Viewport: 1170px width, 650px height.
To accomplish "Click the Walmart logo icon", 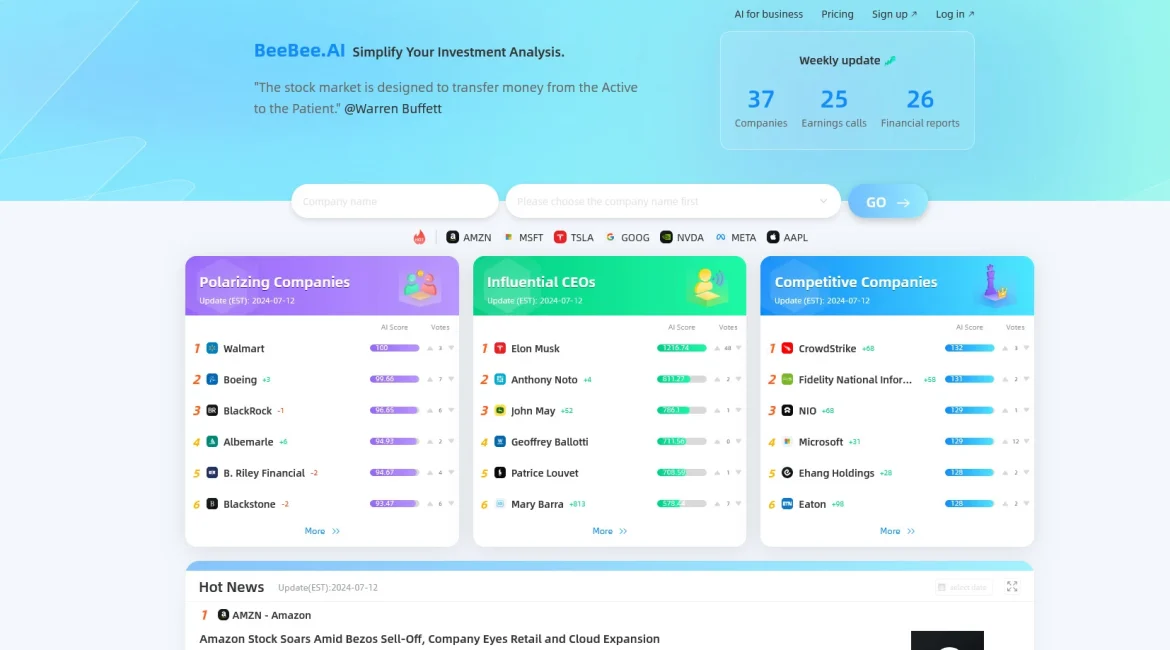I will tap(212, 349).
